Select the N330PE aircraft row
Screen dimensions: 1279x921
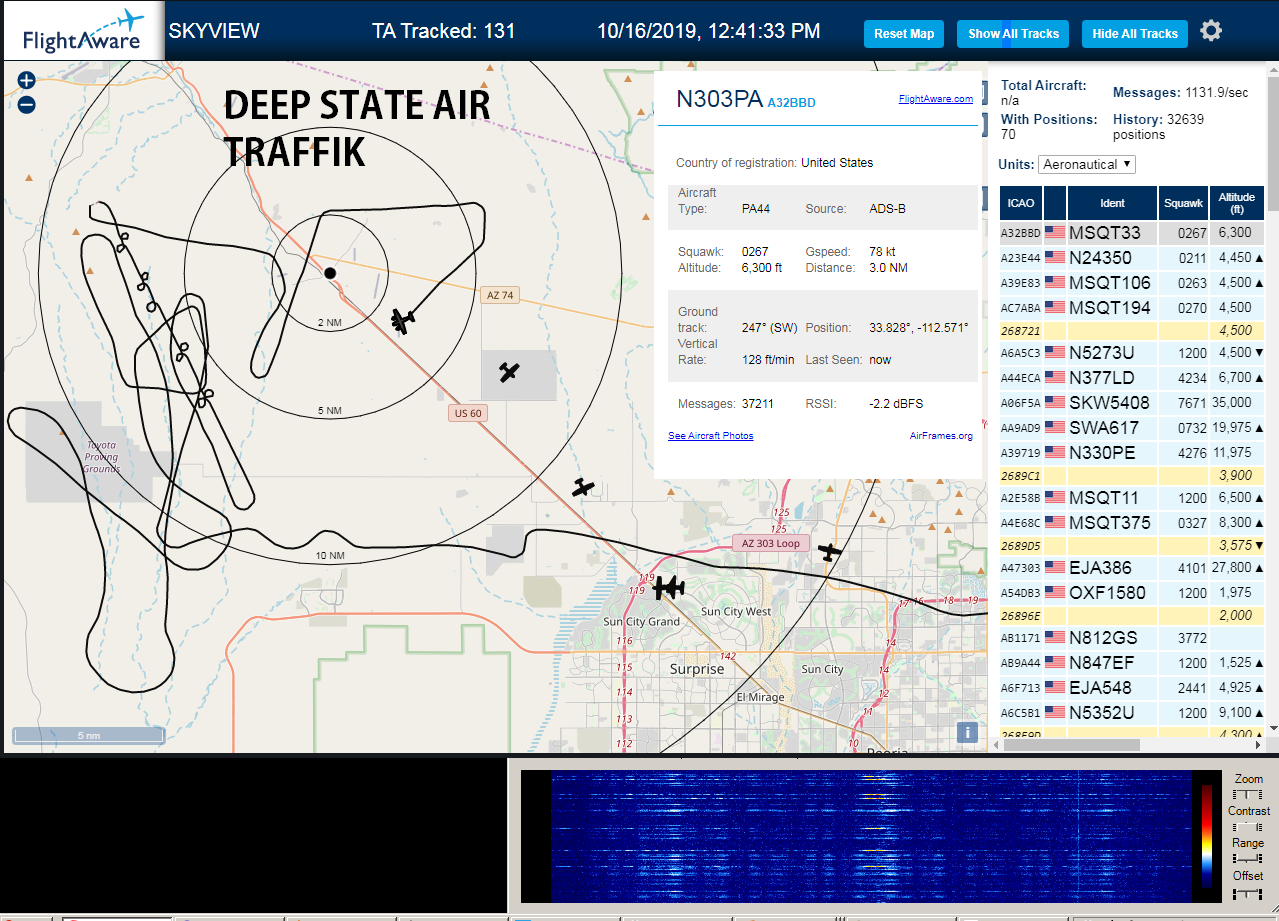pos(1132,453)
